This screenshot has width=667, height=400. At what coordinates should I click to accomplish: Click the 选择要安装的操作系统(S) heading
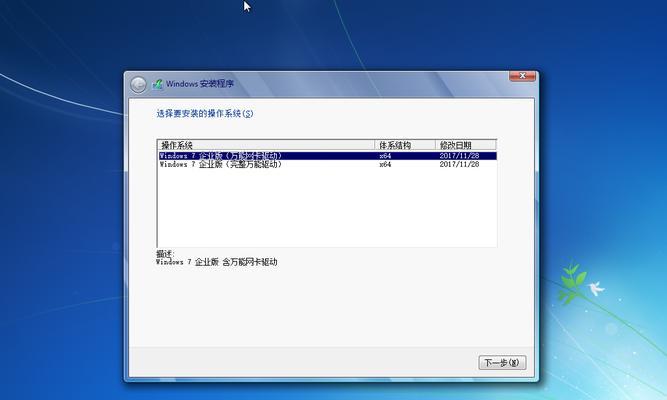pyautogui.click(x=205, y=114)
